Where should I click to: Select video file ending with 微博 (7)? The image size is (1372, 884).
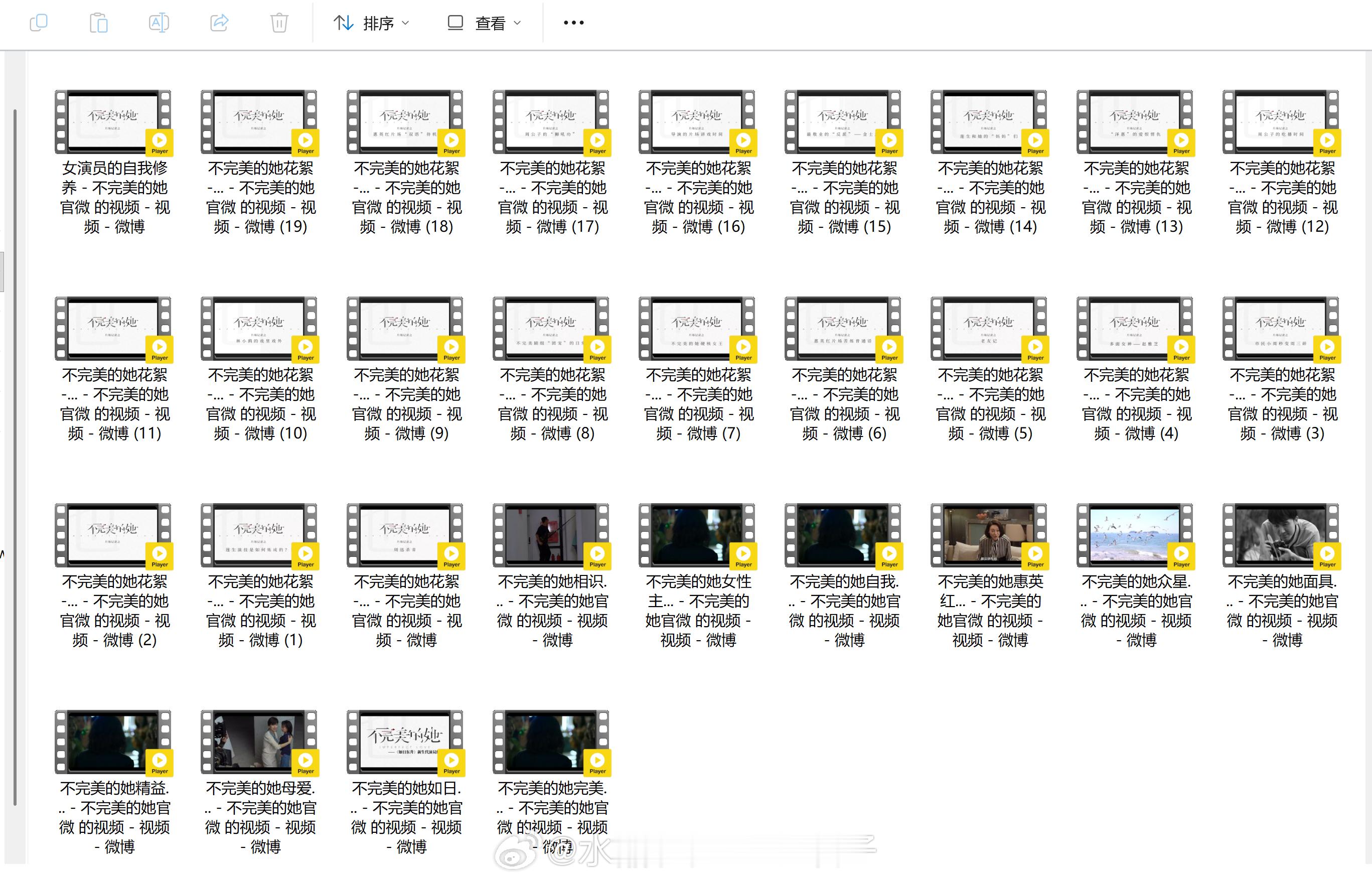(x=697, y=370)
